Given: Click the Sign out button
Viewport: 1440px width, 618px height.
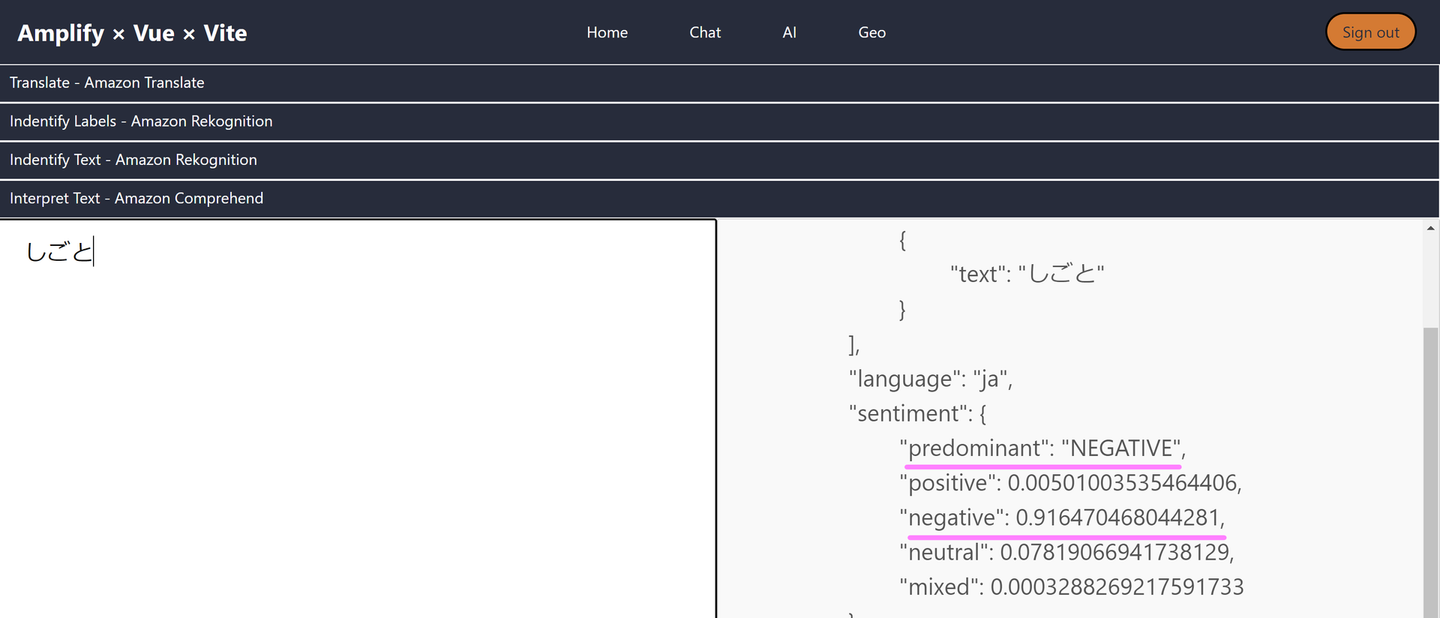Looking at the screenshot, I should [x=1370, y=32].
